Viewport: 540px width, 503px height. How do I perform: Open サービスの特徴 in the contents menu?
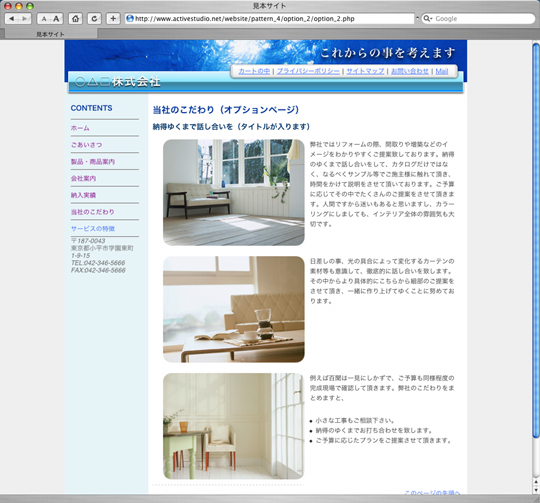pyautogui.click(x=93, y=229)
